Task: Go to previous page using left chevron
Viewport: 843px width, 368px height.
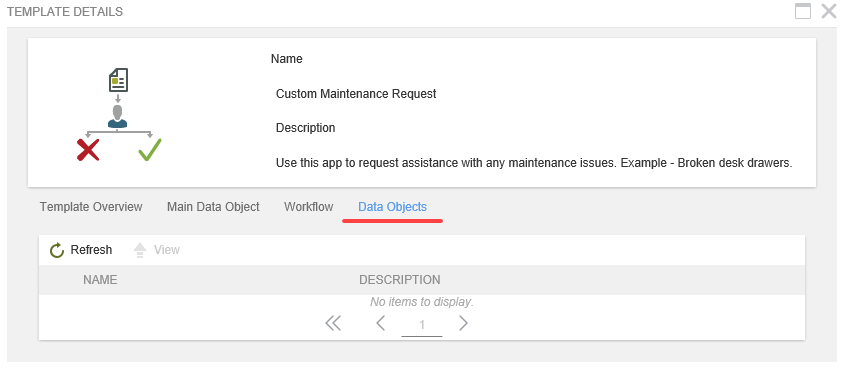Action: point(381,323)
